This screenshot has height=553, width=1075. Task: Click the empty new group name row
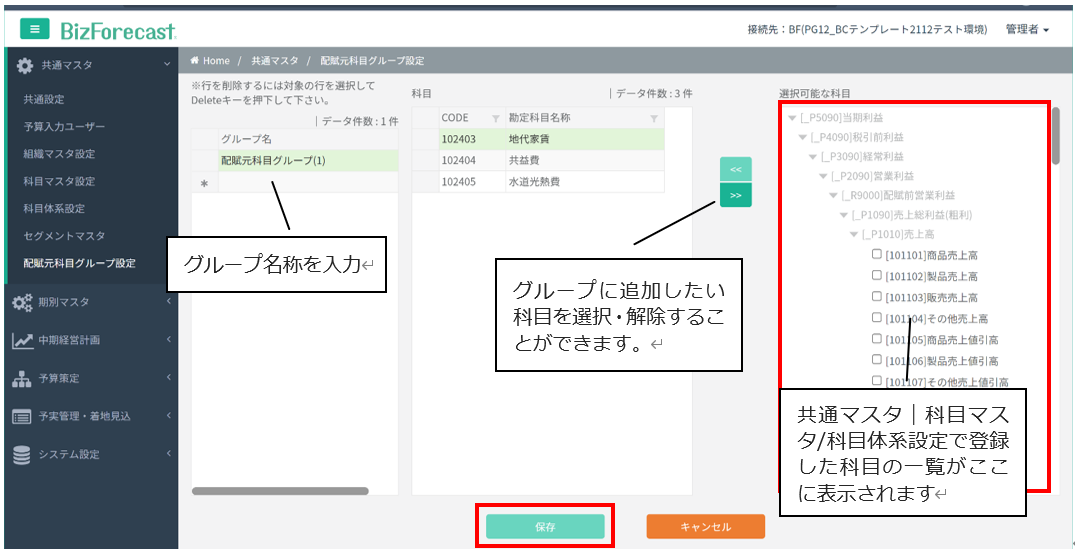pyautogui.click(x=307, y=183)
